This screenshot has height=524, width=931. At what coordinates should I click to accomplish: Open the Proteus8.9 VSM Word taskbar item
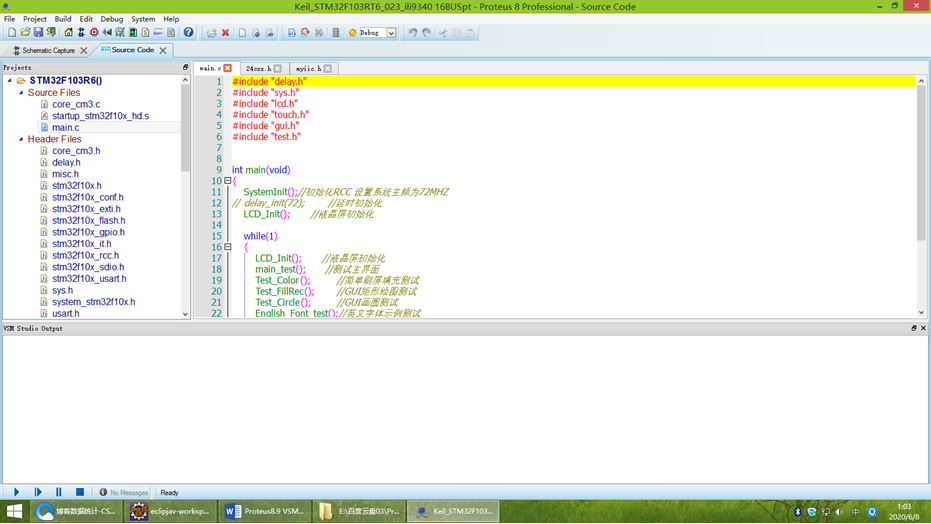coord(265,511)
